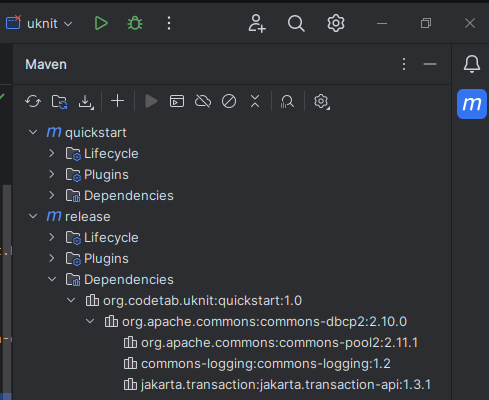Open Maven settings gear in toolbar

(x=322, y=102)
